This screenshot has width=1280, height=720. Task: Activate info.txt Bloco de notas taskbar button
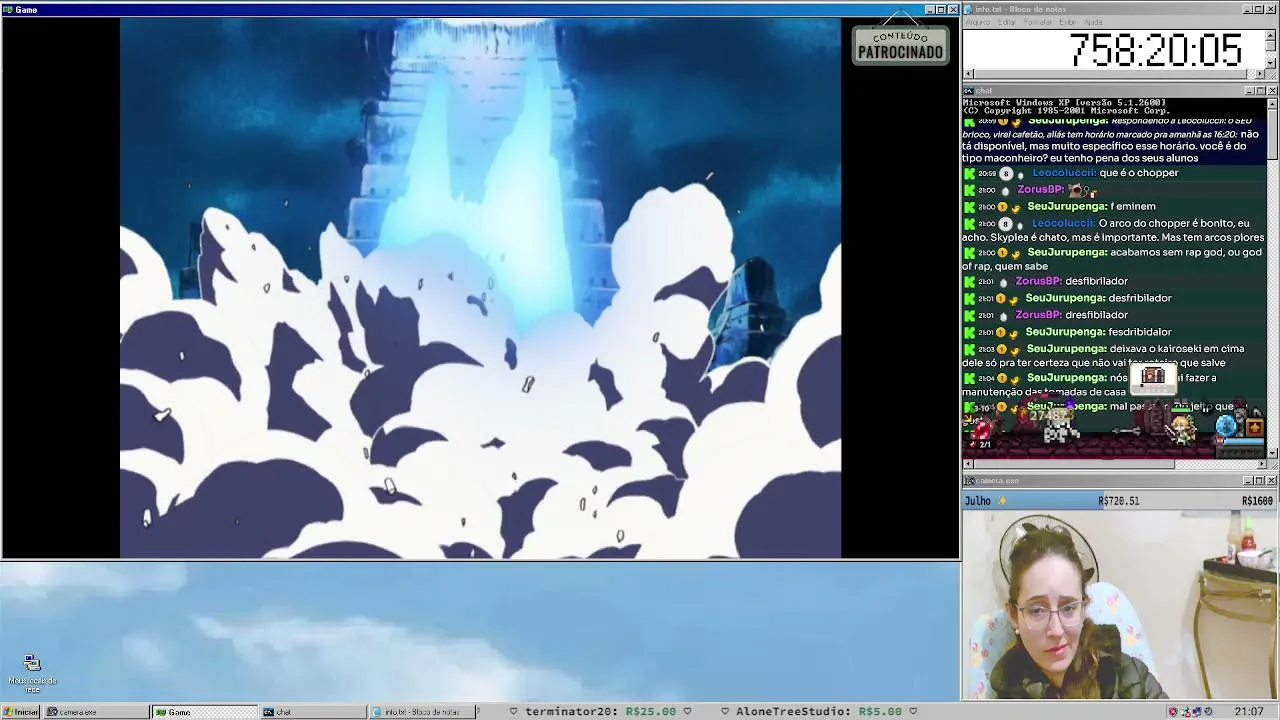pyautogui.click(x=422, y=712)
